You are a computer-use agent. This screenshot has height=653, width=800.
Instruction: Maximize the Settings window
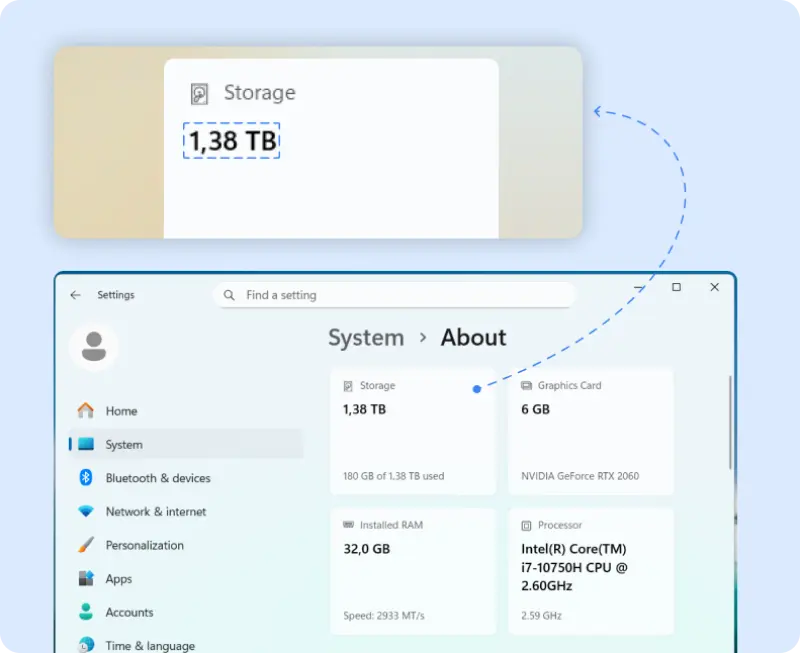coord(677,287)
